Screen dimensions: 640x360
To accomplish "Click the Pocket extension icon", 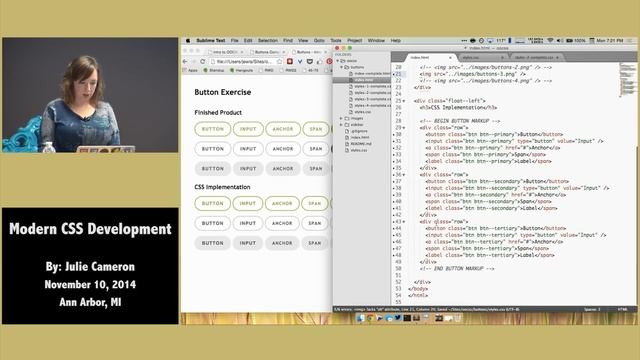I will coord(310,61).
